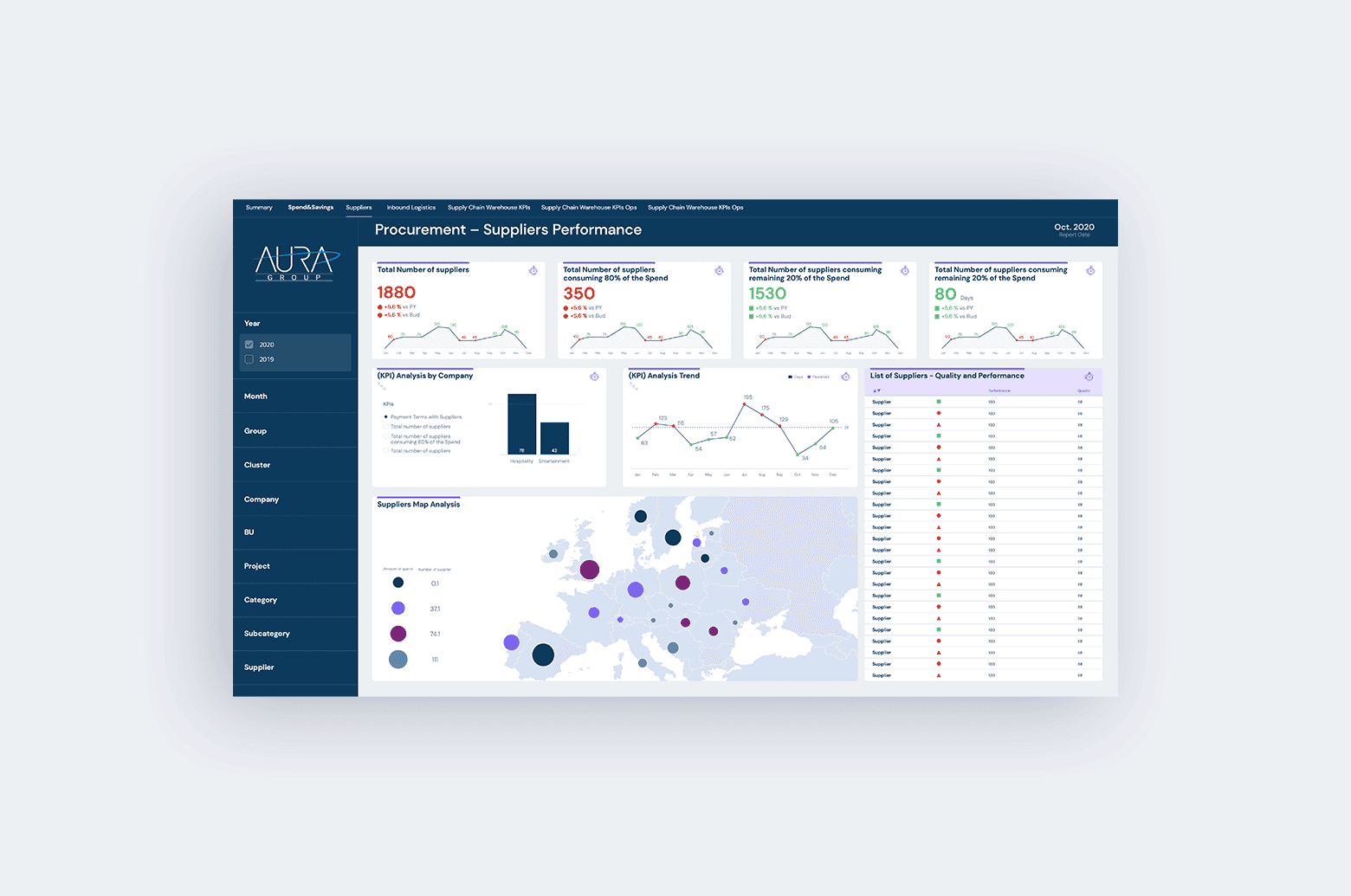The width and height of the screenshot is (1351, 896).
Task: Click stopwatch icon in KPI Analysis Trend panel
Action: (x=845, y=377)
